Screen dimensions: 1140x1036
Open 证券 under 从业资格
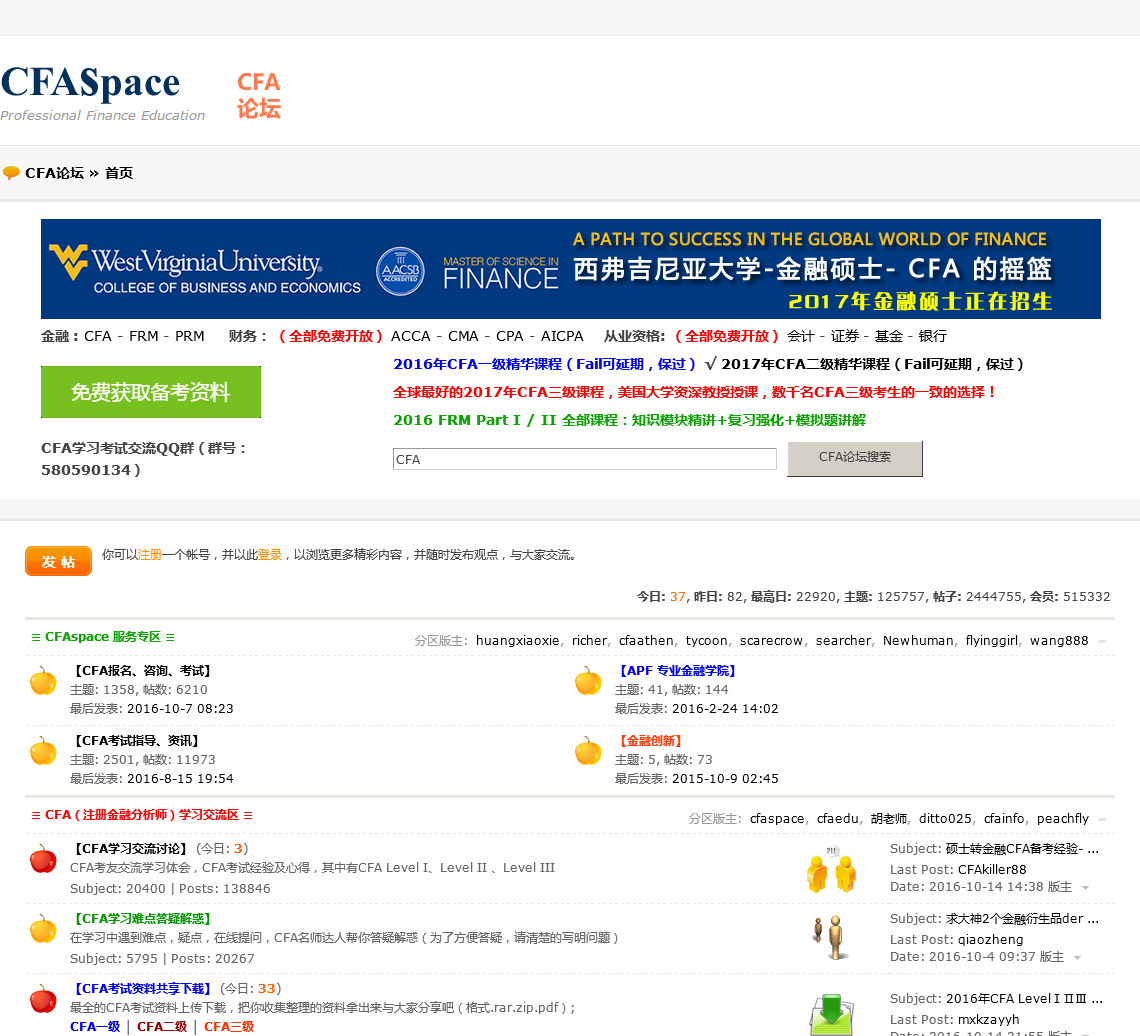click(x=845, y=336)
